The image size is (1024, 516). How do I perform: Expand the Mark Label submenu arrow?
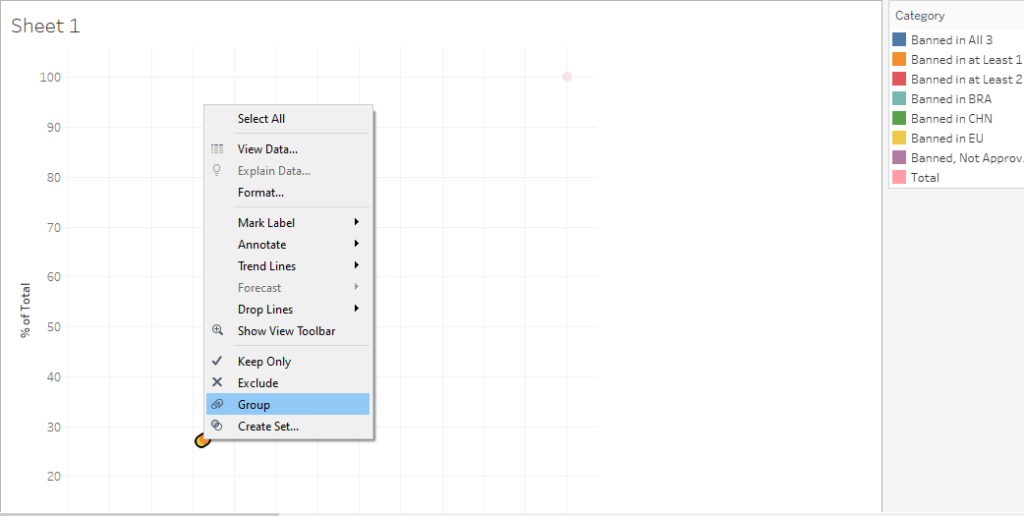coord(357,222)
